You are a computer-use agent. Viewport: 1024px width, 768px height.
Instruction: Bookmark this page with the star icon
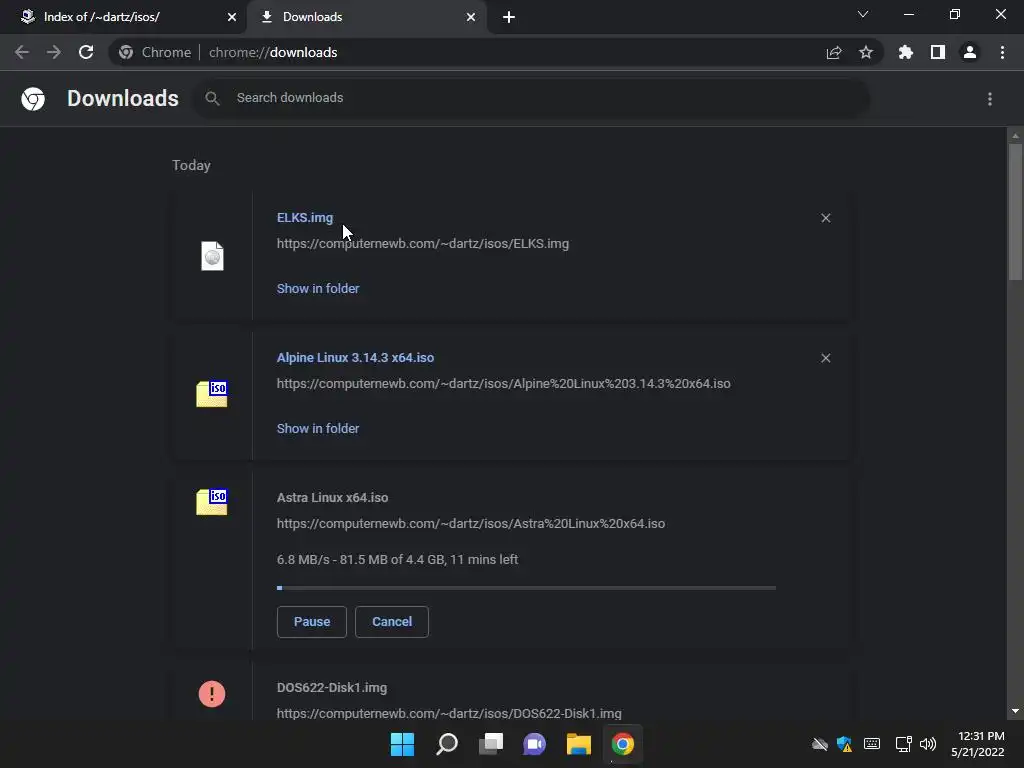tap(866, 52)
